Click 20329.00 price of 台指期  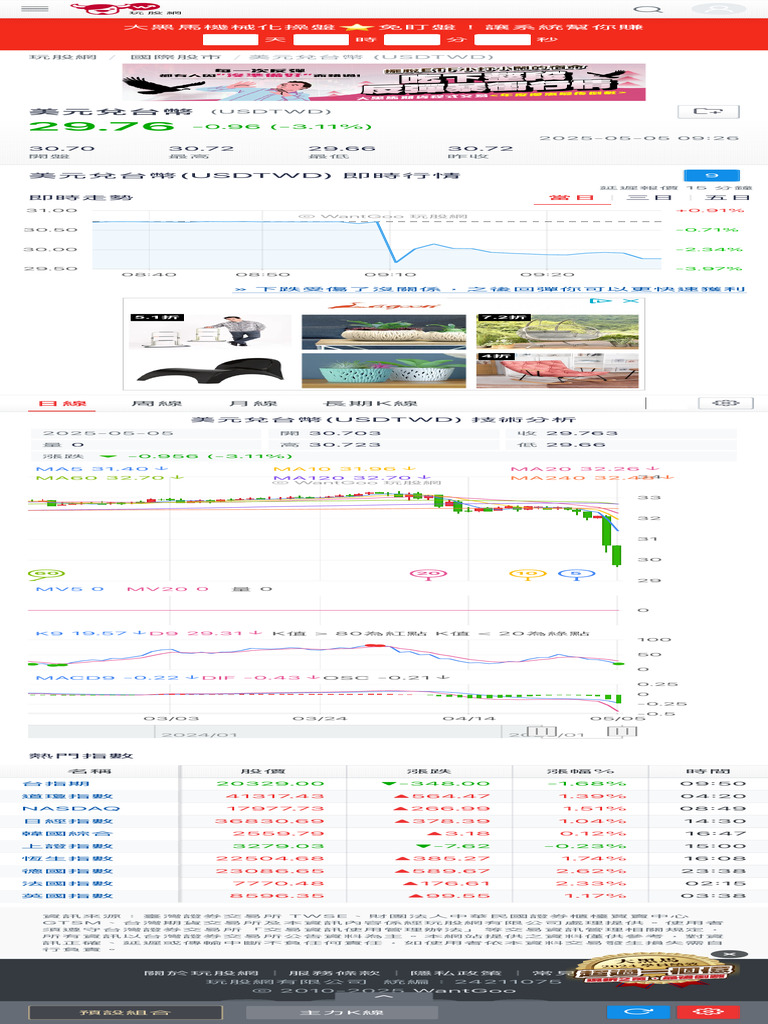(270, 784)
